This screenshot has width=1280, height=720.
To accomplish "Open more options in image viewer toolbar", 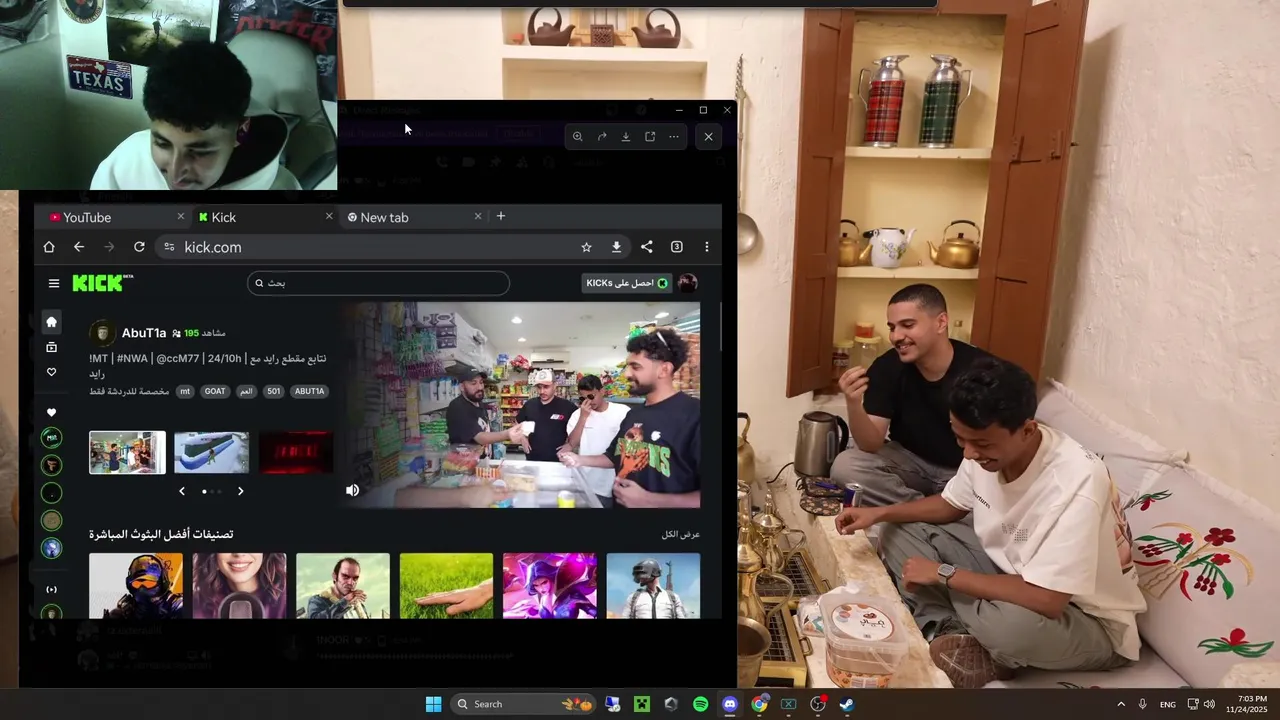I will tap(674, 136).
